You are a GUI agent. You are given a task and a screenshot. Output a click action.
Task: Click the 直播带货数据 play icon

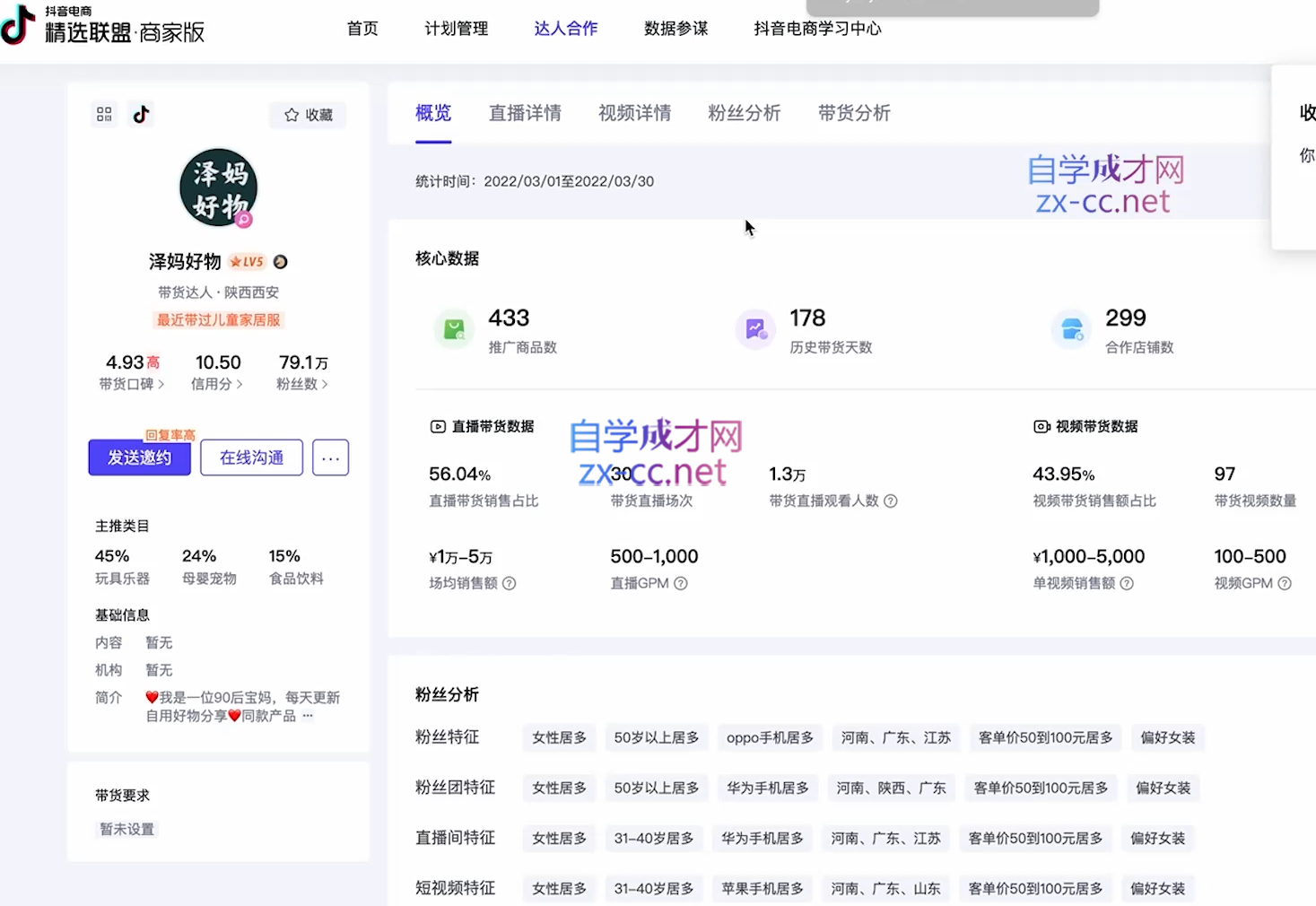(x=438, y=427)
